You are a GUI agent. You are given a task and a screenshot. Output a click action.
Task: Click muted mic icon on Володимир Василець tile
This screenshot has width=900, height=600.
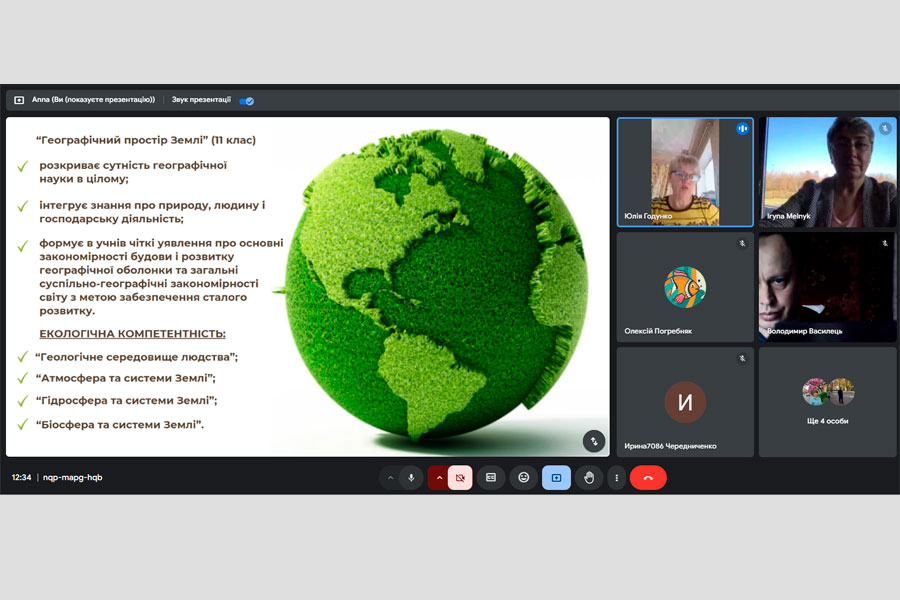point(885,243)
